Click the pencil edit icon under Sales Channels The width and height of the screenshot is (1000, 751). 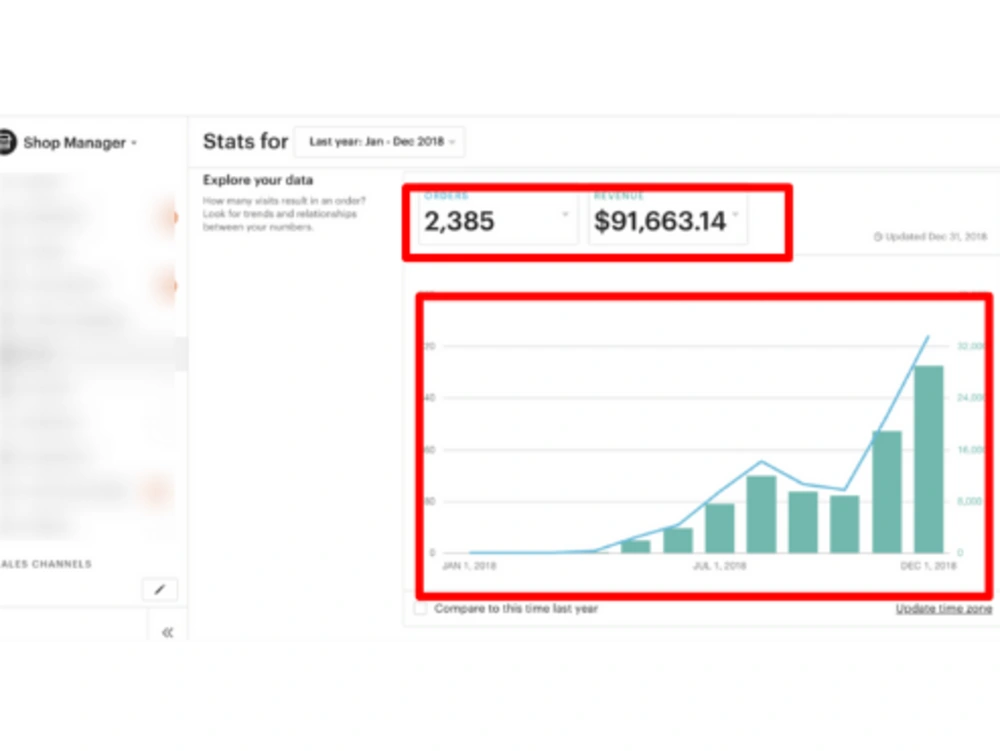click(x=159, y=589)
